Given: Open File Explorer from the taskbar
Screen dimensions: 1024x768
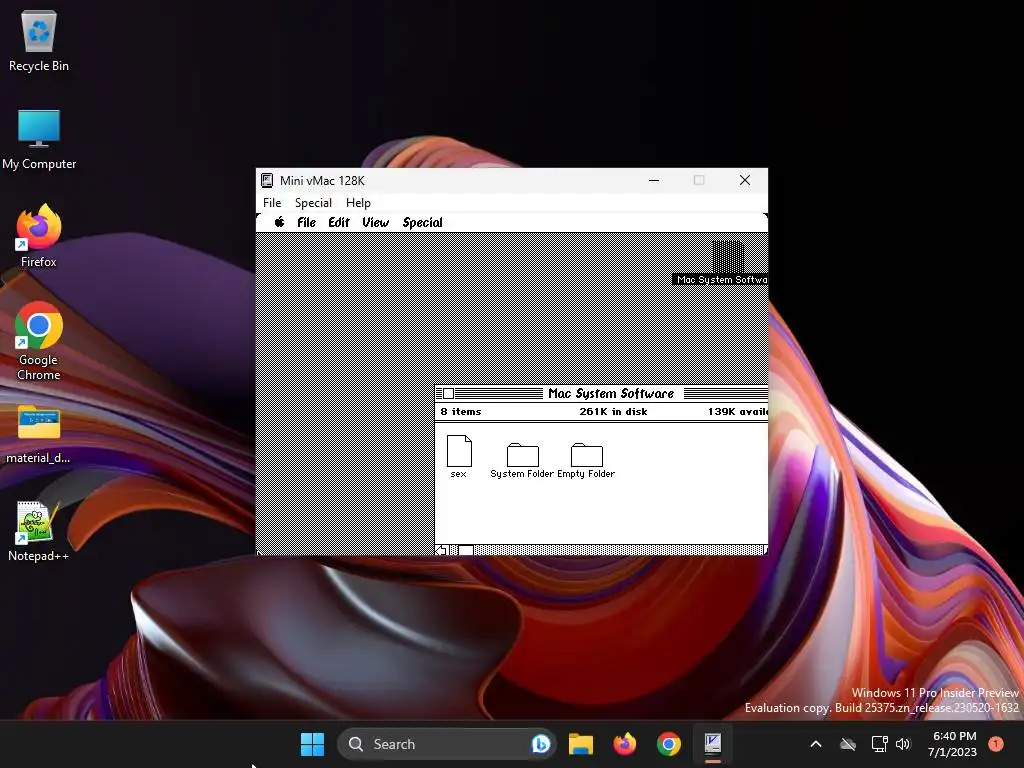Looking at the screenshot, I should pos(581,744).
